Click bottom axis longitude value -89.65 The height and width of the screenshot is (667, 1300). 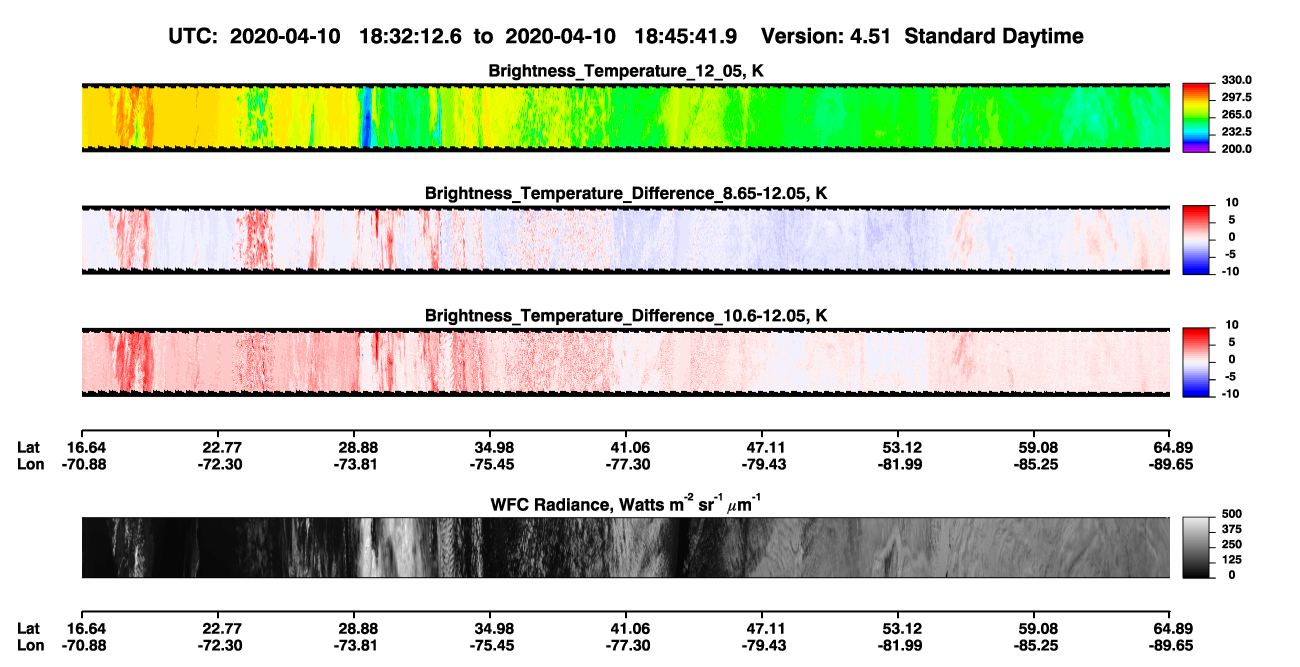tap(1169, 645)
